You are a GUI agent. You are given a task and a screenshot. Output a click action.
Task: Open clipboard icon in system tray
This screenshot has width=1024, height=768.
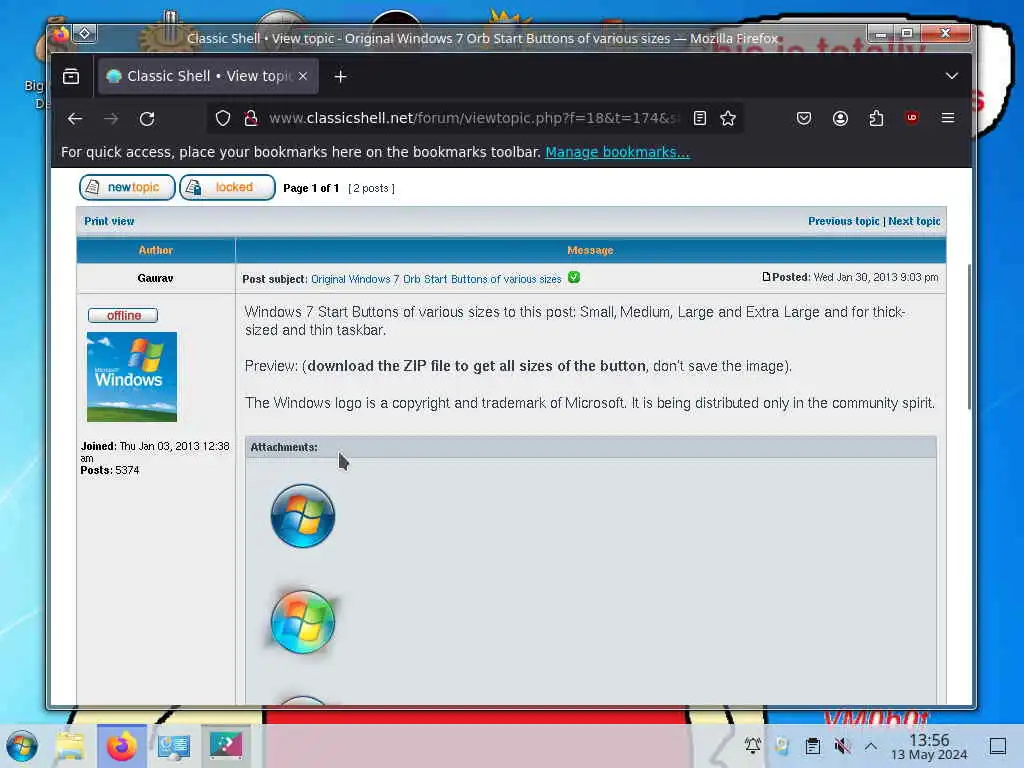click(x=812, y=745)
